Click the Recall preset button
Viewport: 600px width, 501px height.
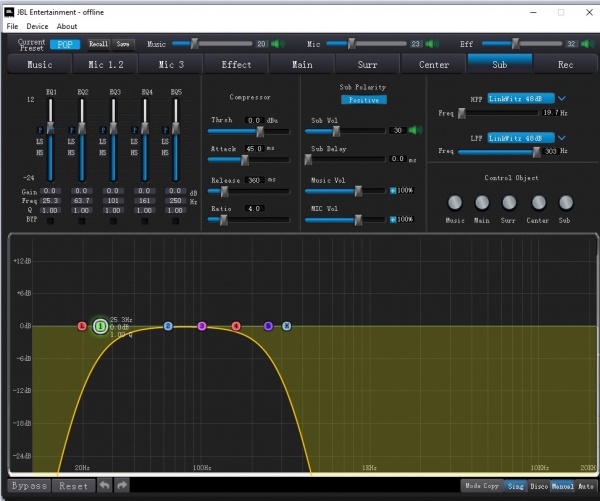point(98,44)
